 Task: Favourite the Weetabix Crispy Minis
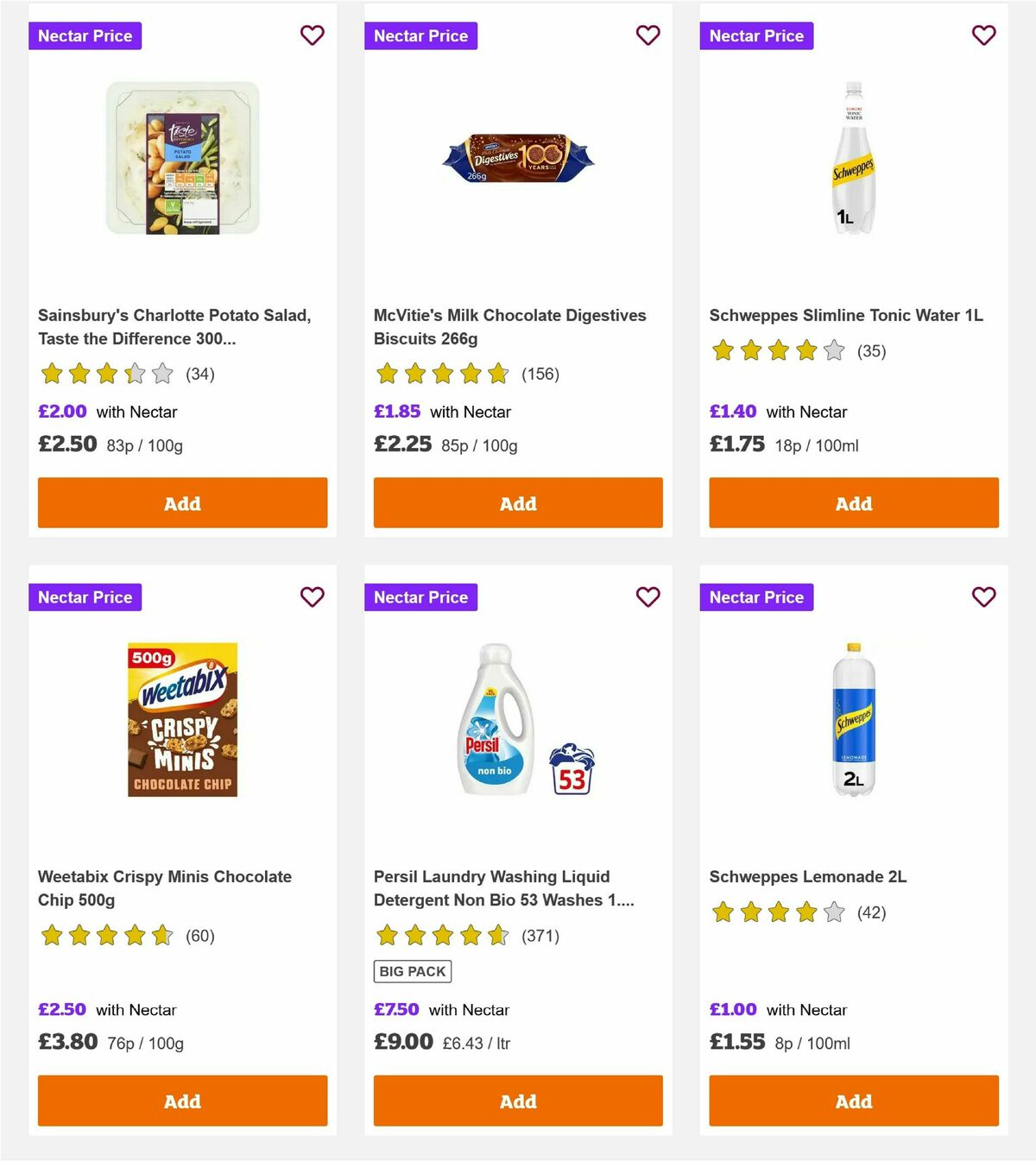pyautogui.click(x=312, y=596)
